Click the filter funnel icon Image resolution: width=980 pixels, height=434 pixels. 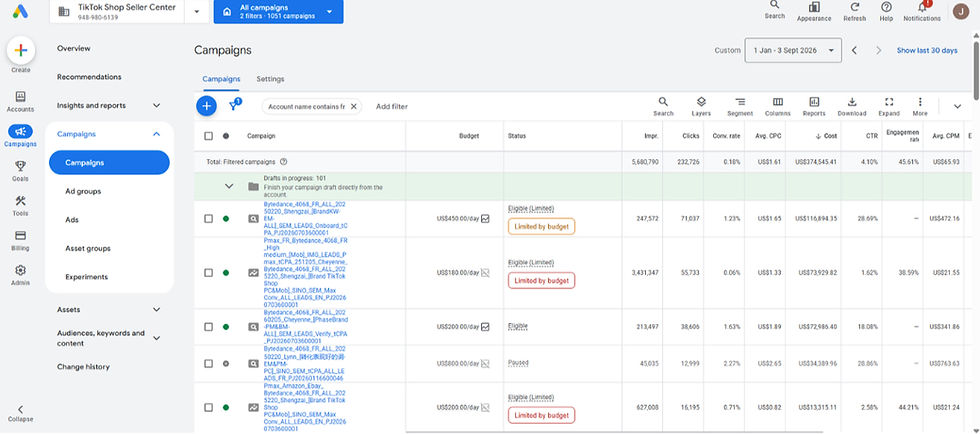click(235, 106)
